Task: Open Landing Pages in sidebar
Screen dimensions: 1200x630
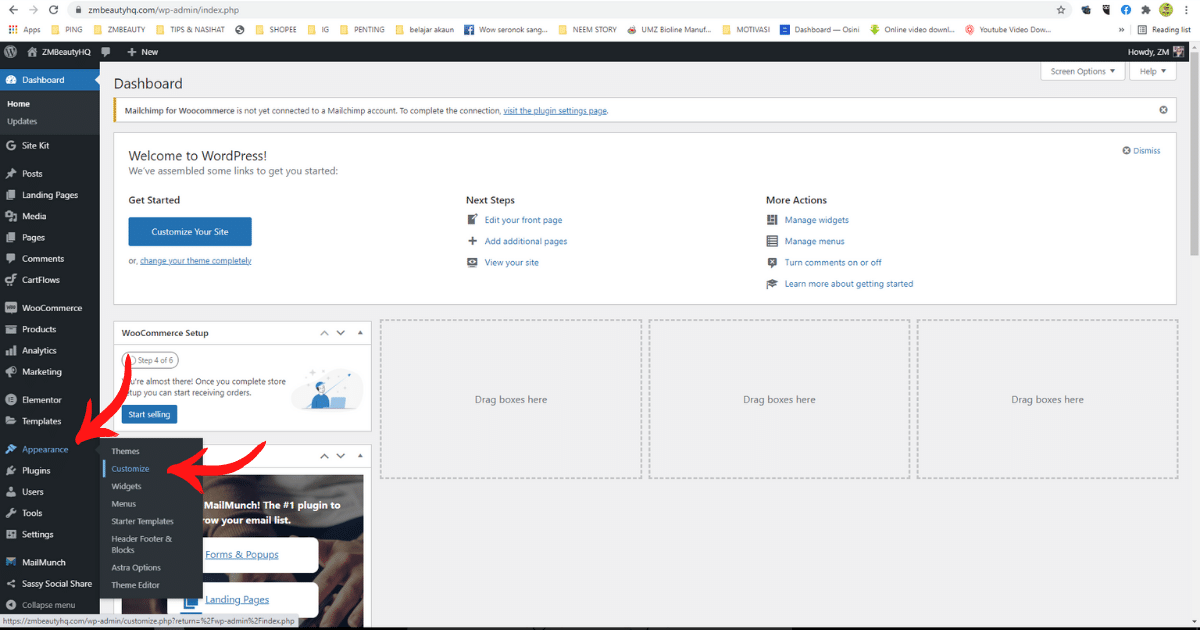Action: pos(50,195)
